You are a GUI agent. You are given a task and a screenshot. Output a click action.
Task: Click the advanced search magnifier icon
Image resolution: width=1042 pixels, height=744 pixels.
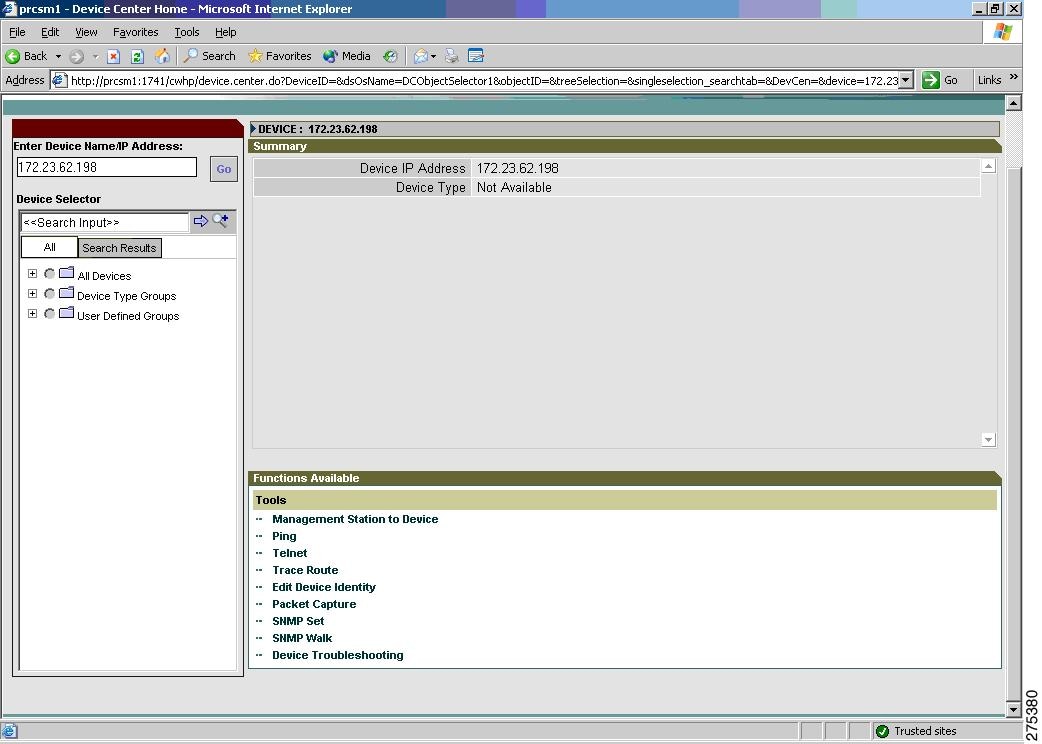(220, 221)
